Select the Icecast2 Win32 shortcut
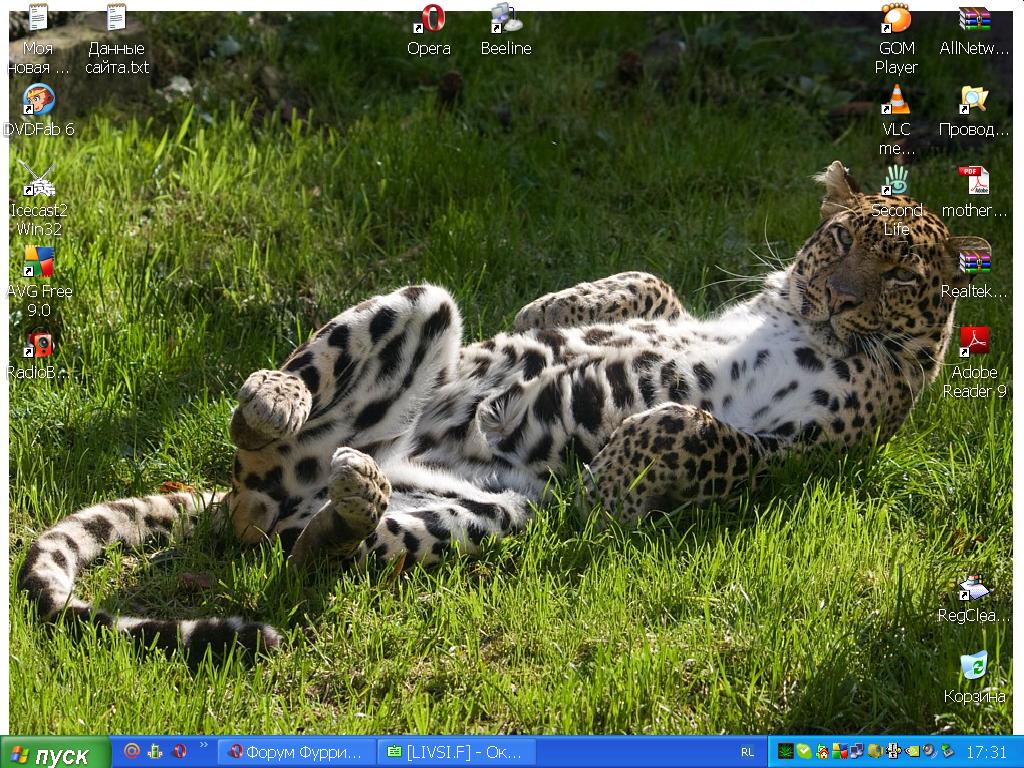Screen dimensions: 1024x768 coord(39,182)
